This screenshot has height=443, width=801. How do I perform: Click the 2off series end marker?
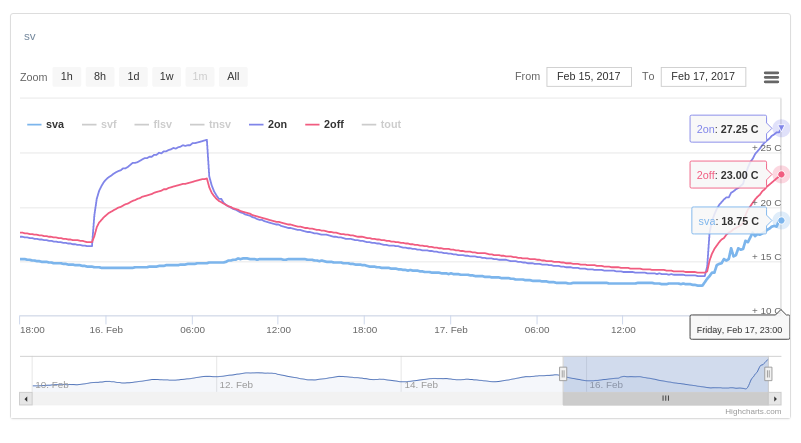click(x=781, y=174)
